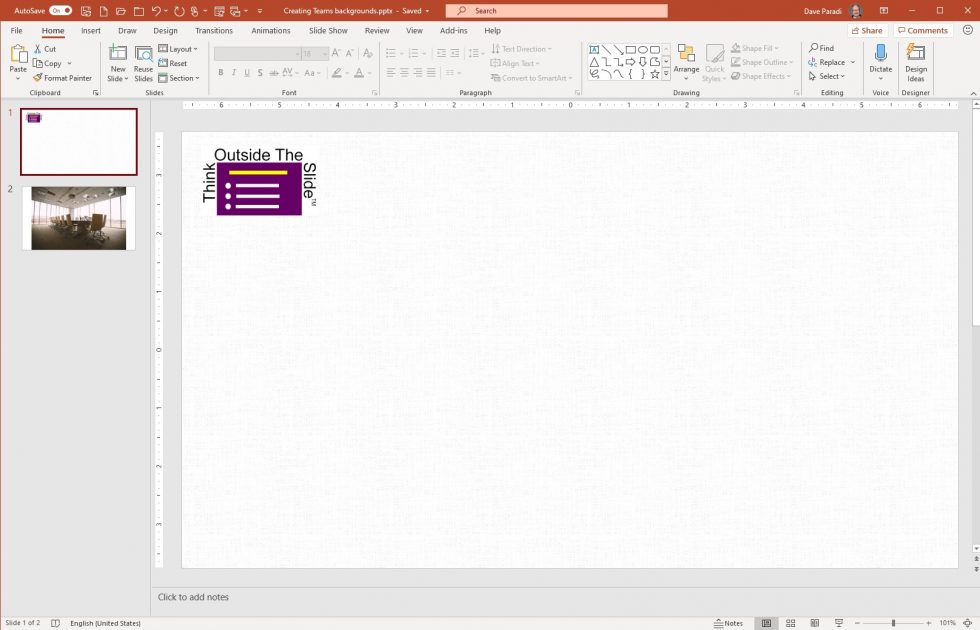Image resolution: width=980 pixels, height=630 pixels.
Task: Toggle Bold formatting
Action: pos(221,72)
